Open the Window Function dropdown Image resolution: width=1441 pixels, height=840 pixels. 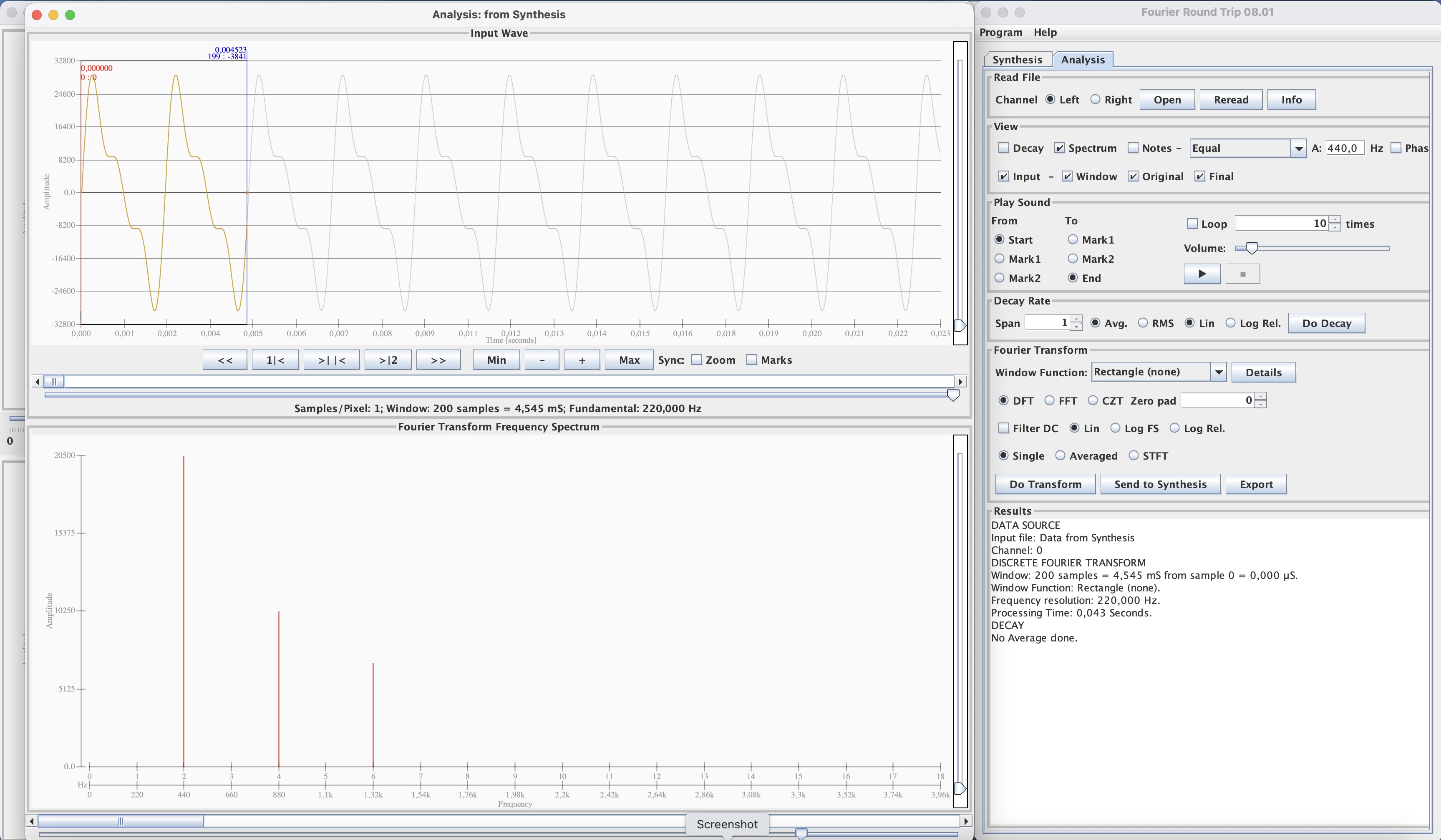tap(1219, 372)
